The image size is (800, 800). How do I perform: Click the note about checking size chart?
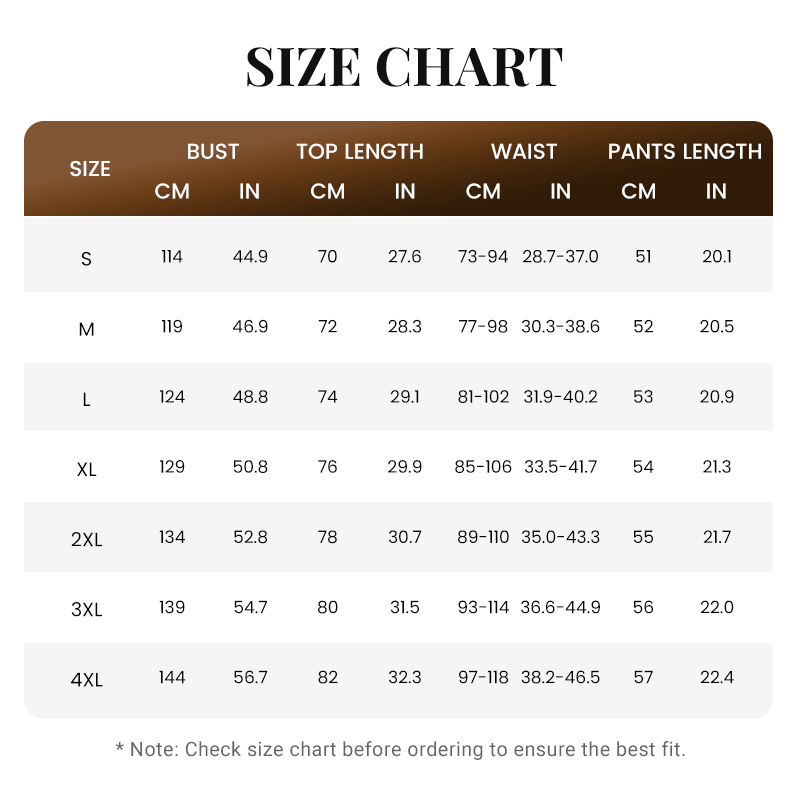coord(401,749)
